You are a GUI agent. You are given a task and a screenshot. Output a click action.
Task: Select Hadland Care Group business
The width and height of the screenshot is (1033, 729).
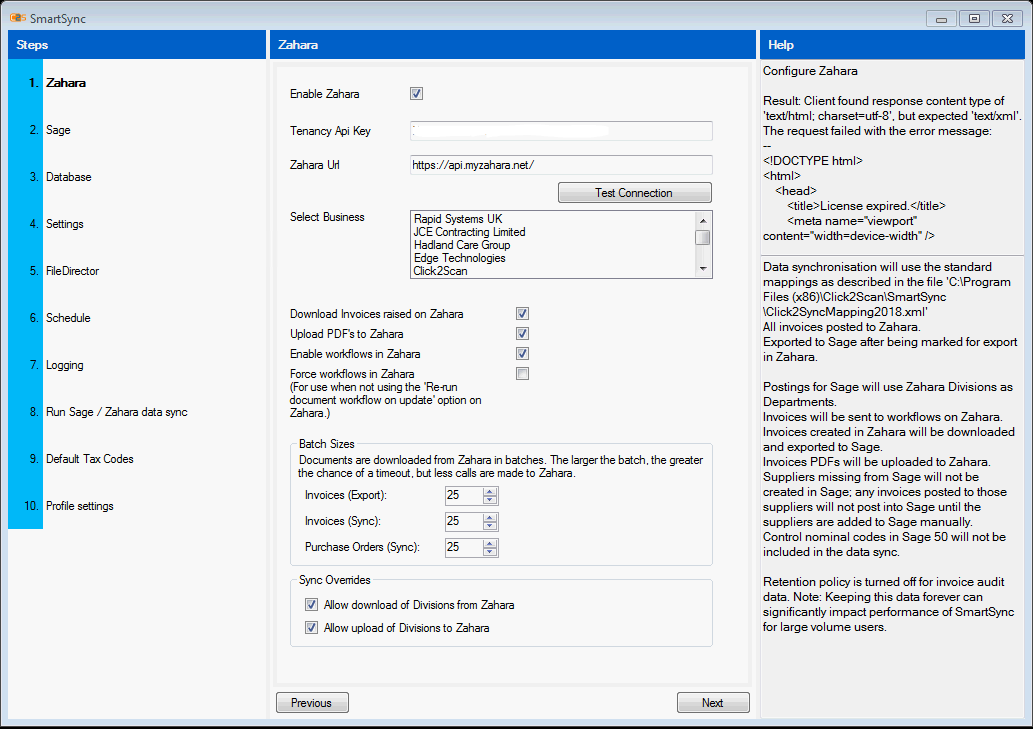[462, 245]
